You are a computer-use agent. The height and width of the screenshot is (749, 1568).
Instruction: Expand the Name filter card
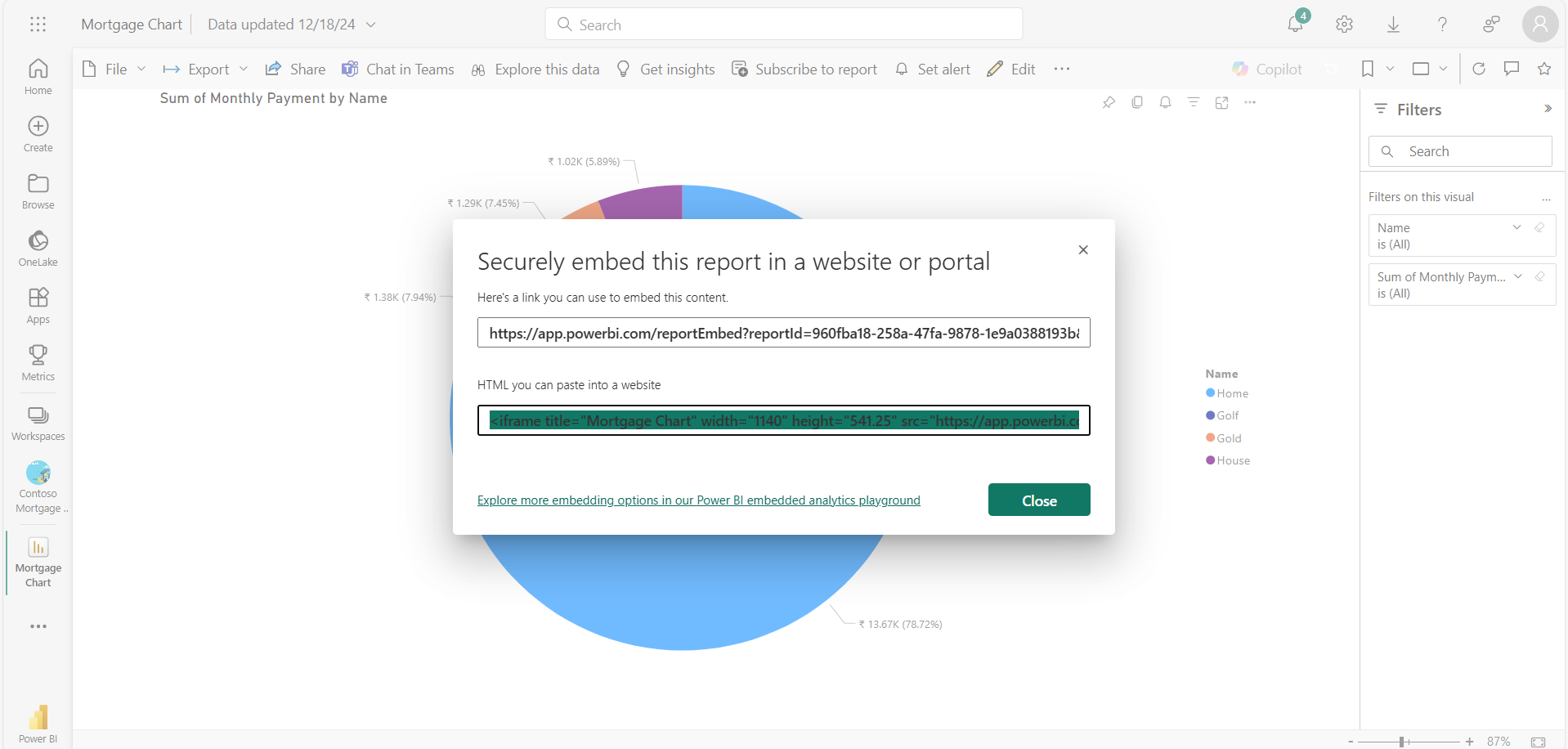coord(1516,228)
